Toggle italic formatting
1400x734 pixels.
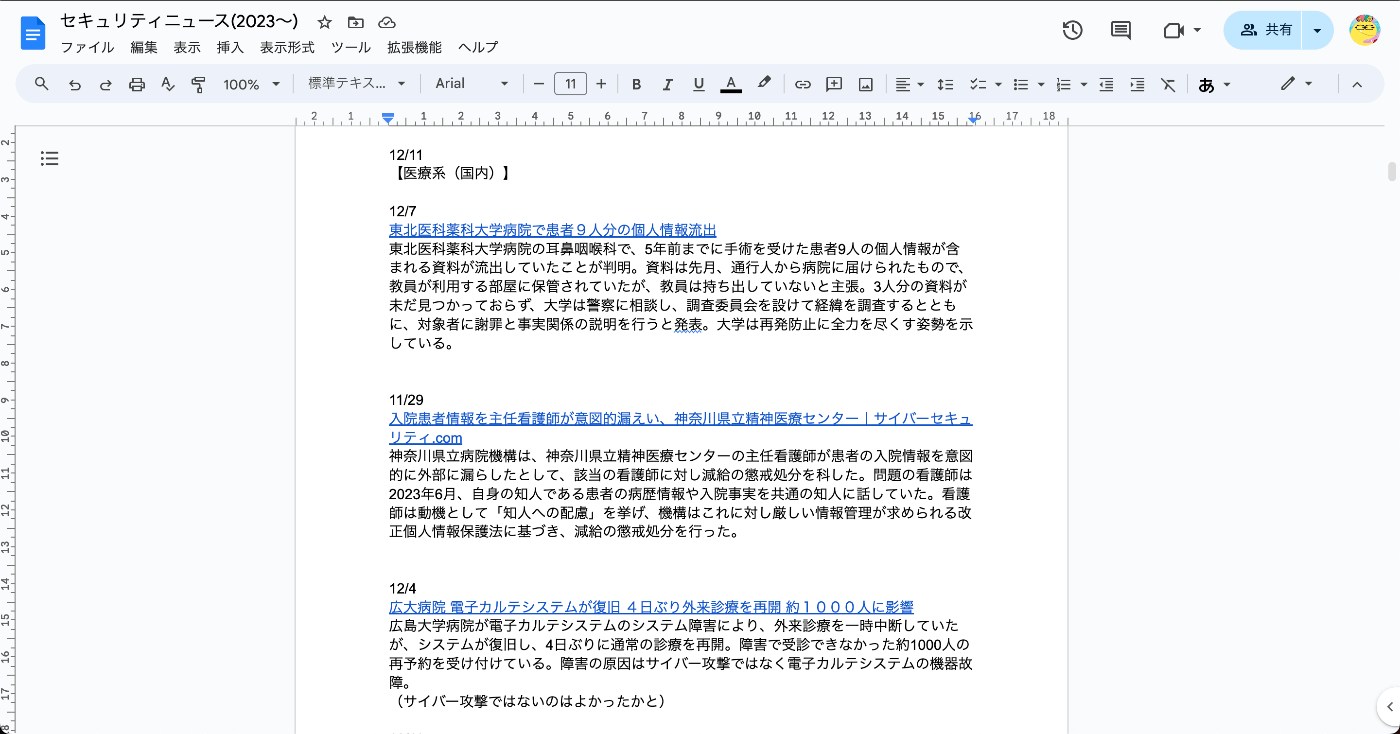pyautogui.click(x=667, y=84)
